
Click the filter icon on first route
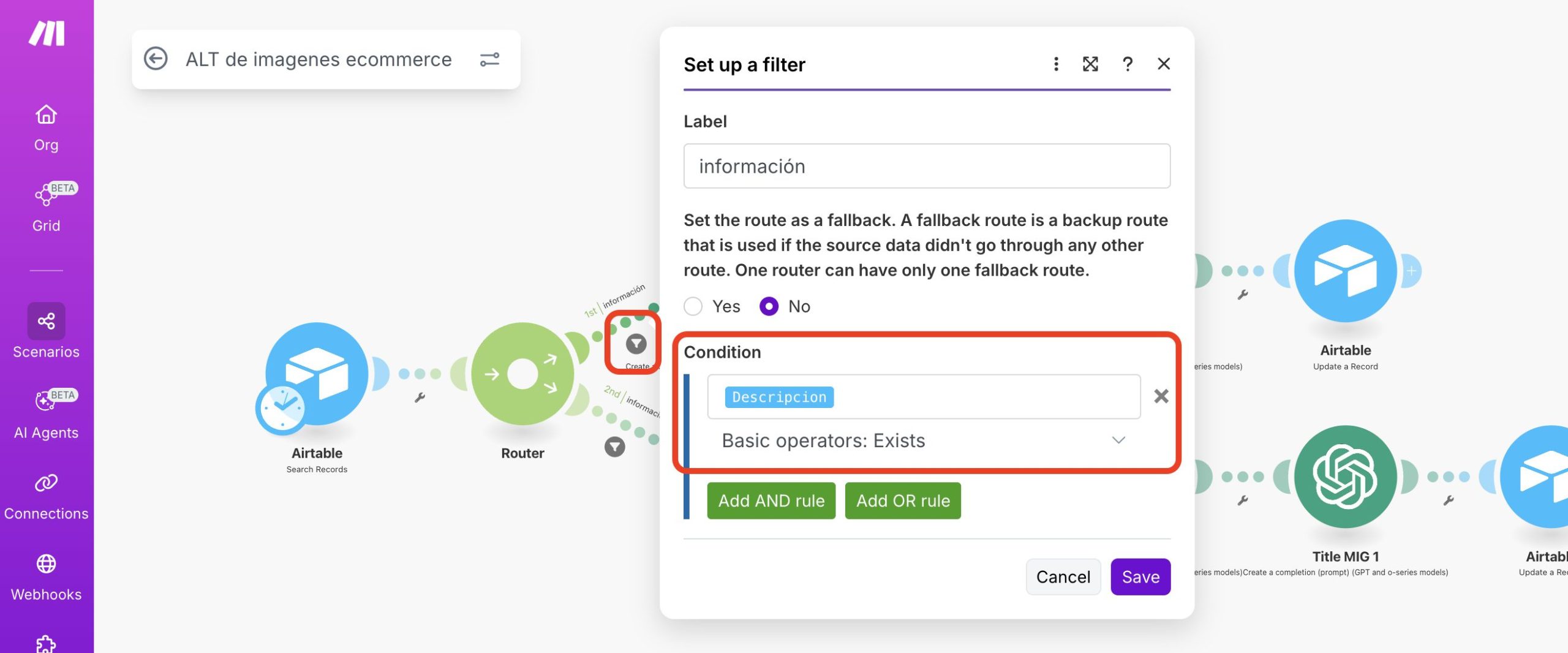click(636, 344)
